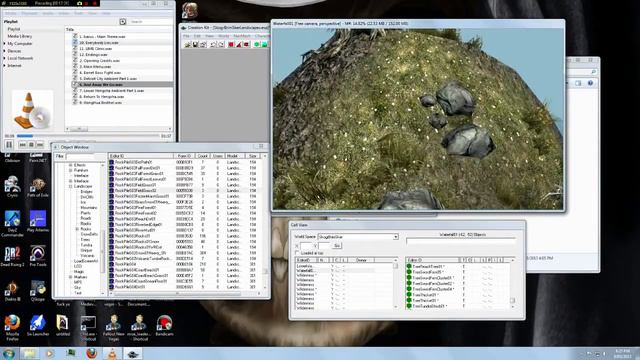Click the Go button in Cell View
This screenshot has width=640, height=360.
click(x=337, y=246)
